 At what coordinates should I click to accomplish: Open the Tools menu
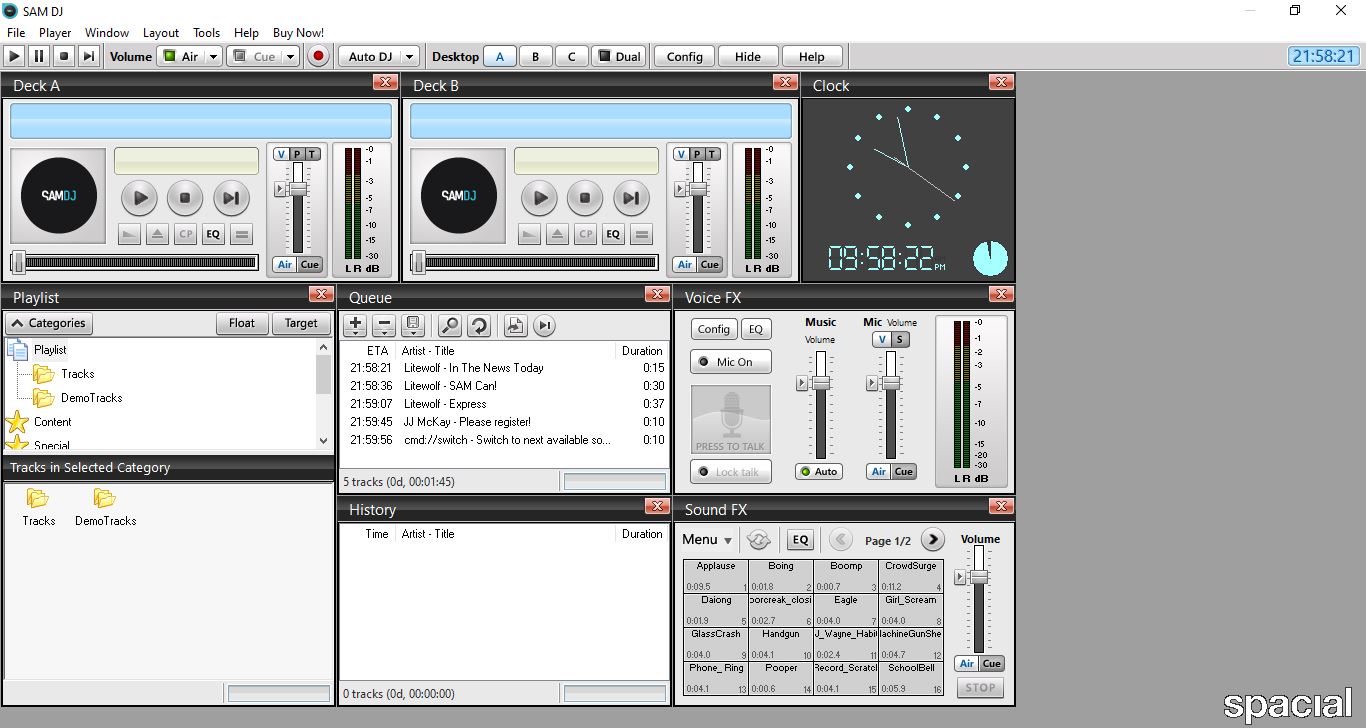coord(207,33)
